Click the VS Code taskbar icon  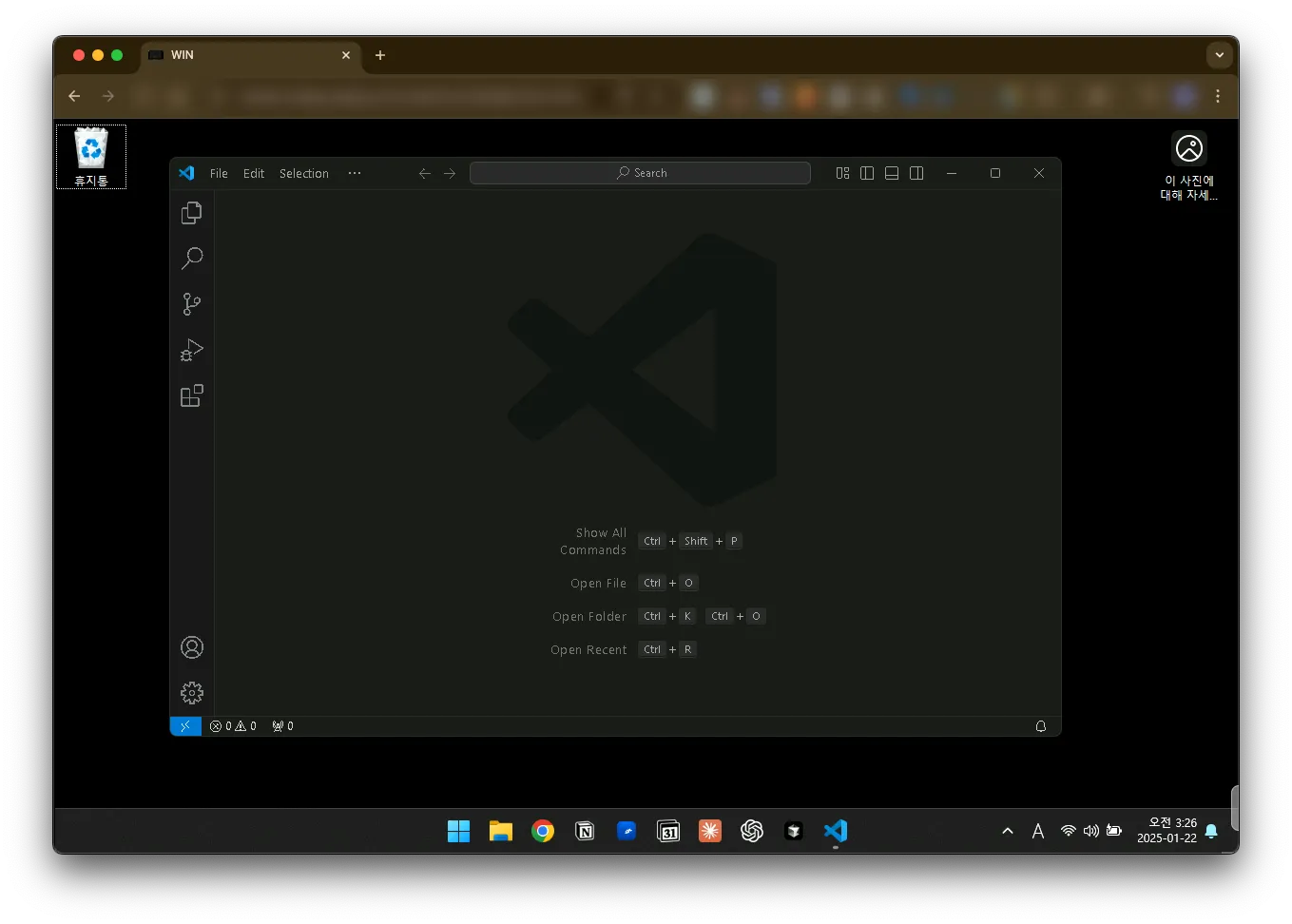coord(836,832)
